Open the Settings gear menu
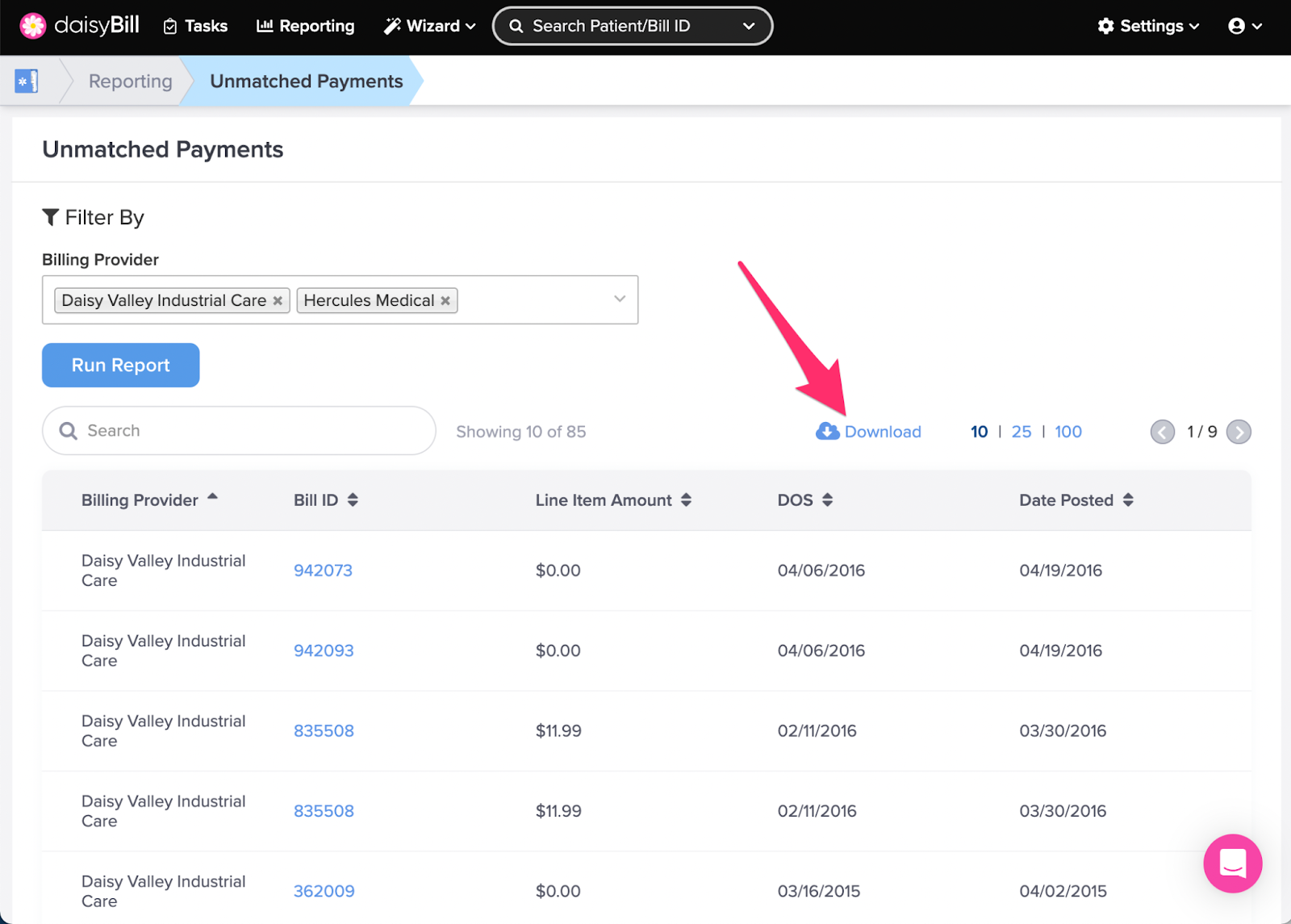 click(1148, 26)
